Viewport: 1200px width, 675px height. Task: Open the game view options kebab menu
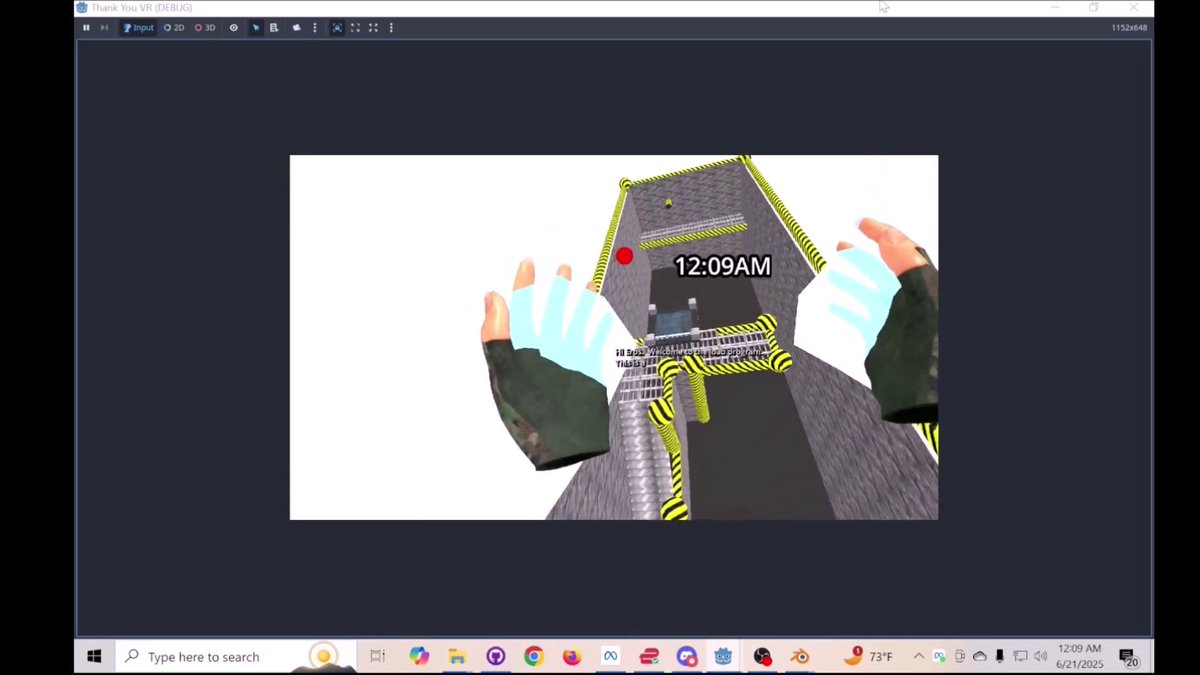pos(391,28)
